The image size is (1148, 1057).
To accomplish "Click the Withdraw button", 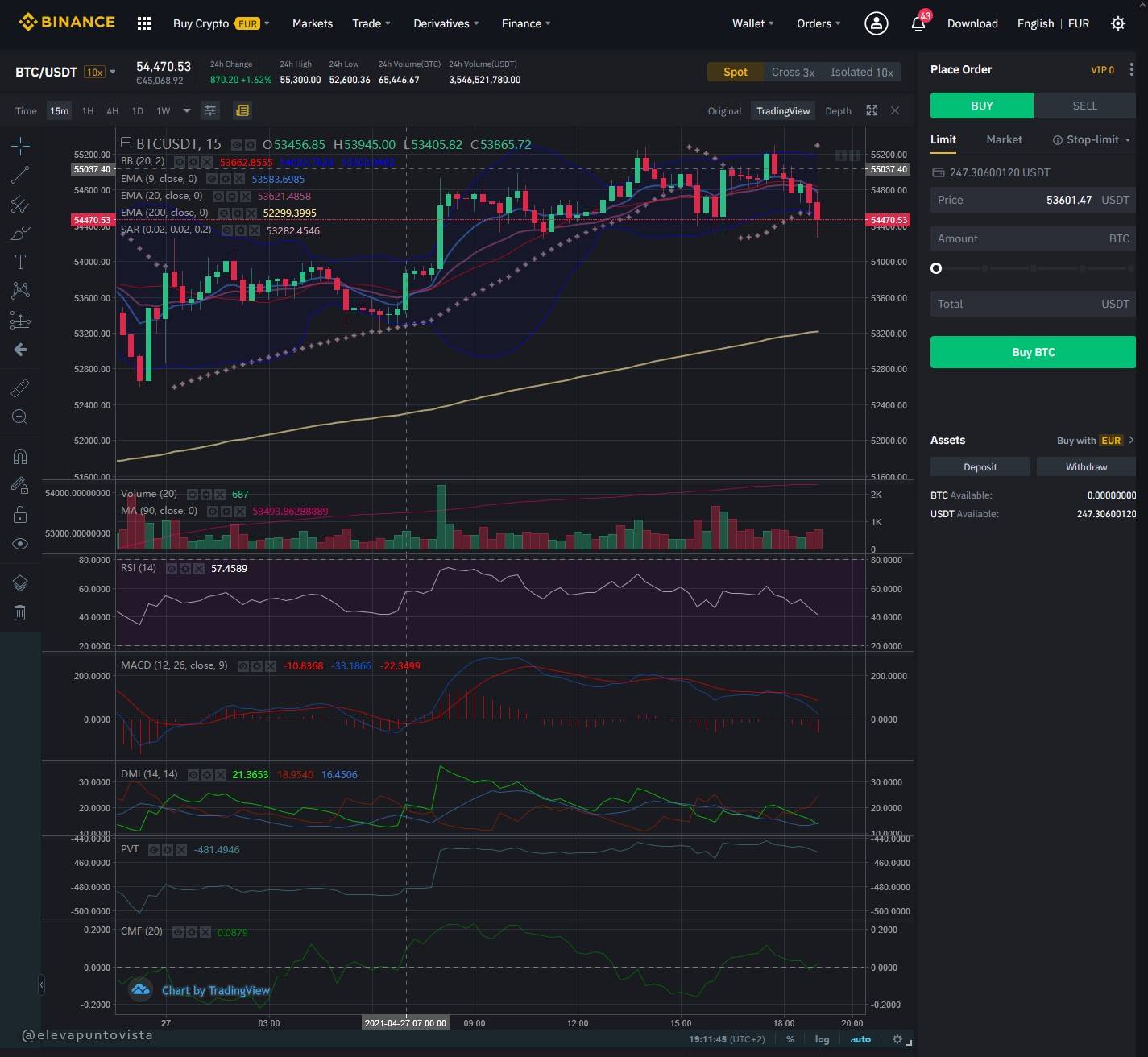I will pyautogui.click(x=1086, y=467).
